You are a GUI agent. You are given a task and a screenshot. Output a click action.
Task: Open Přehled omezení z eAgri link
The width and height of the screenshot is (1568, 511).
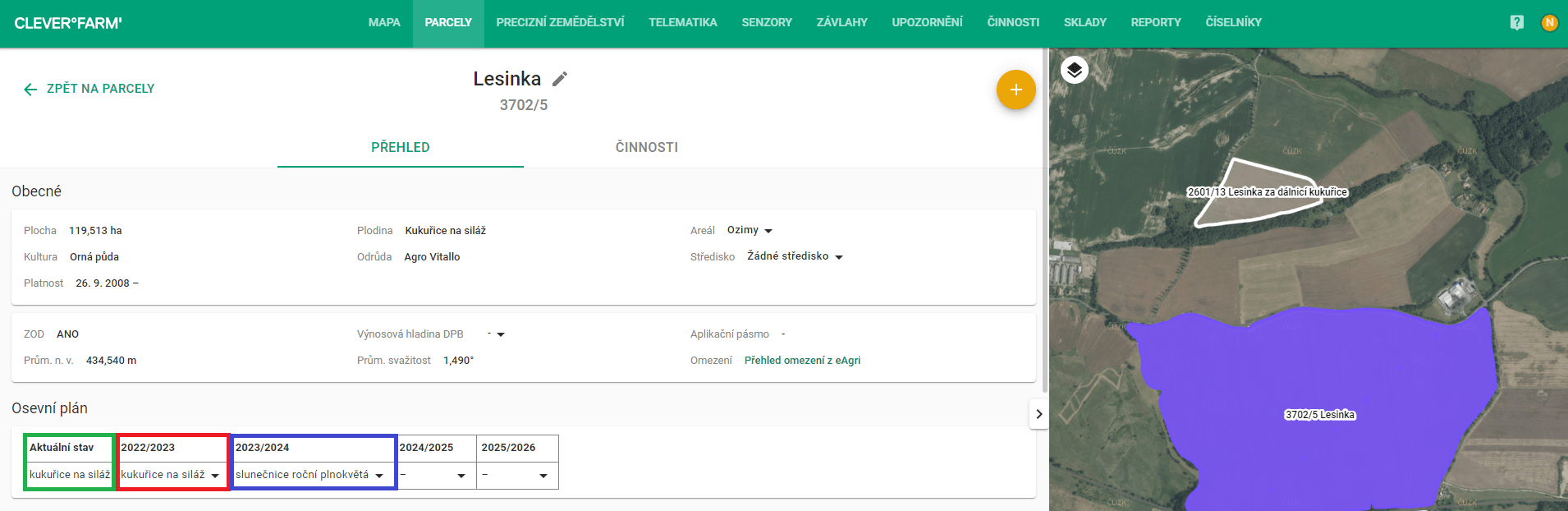point(802,361)
